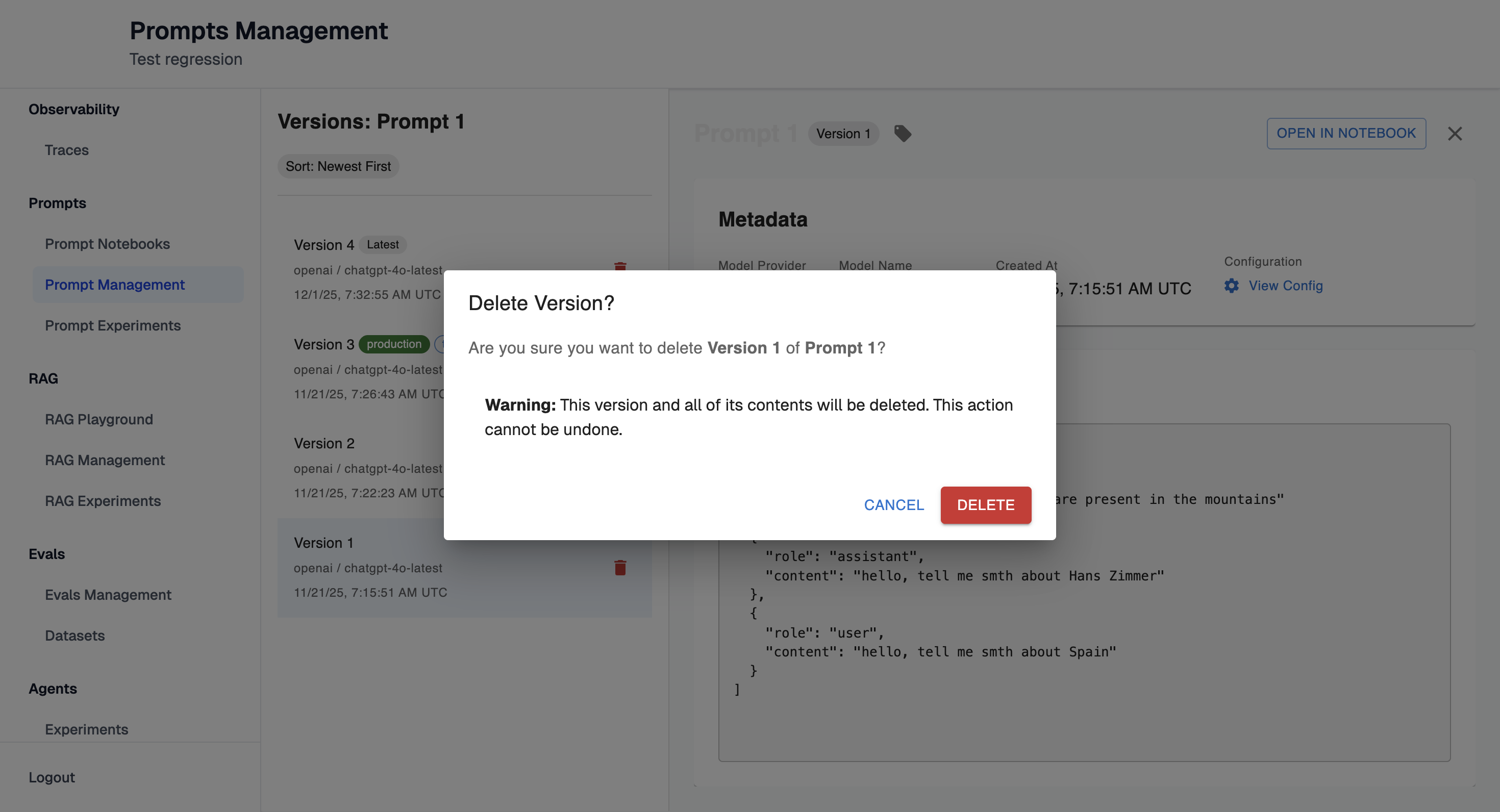Click the gear icon next to View Config

coord(1231,286)
